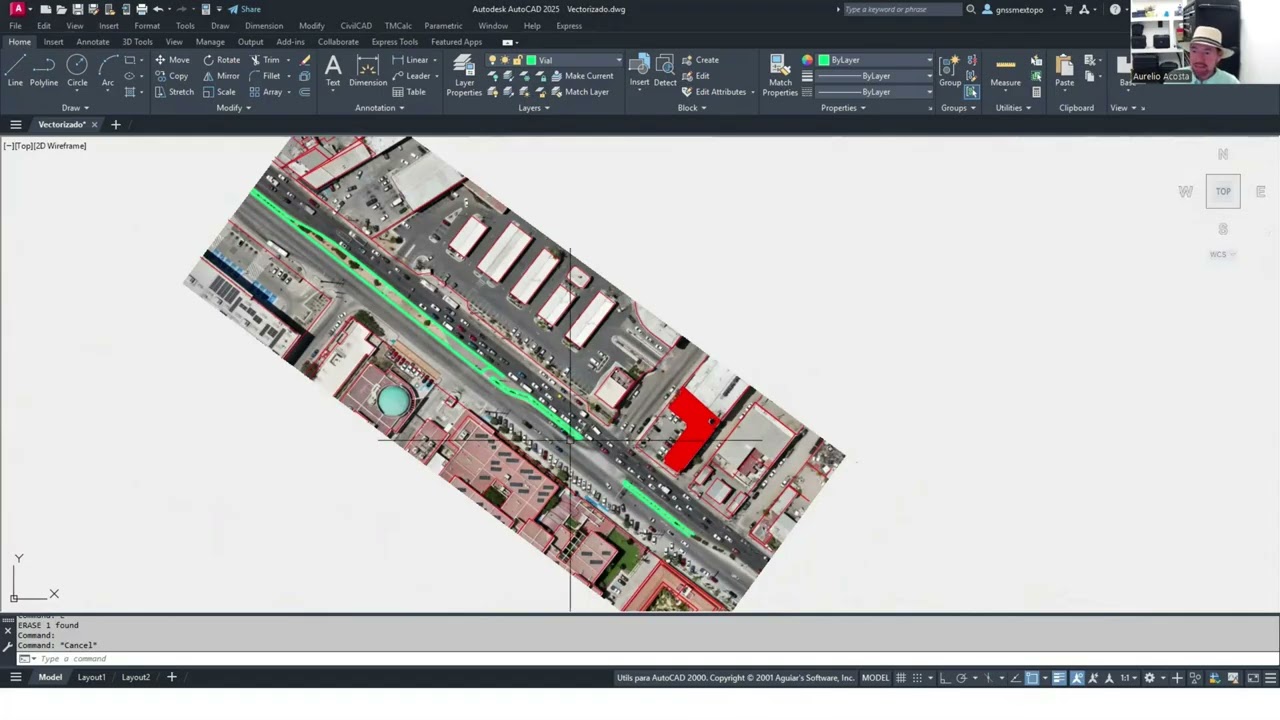
Task: Toggle Vial layer on/off lightbulb
Action: 492,60
